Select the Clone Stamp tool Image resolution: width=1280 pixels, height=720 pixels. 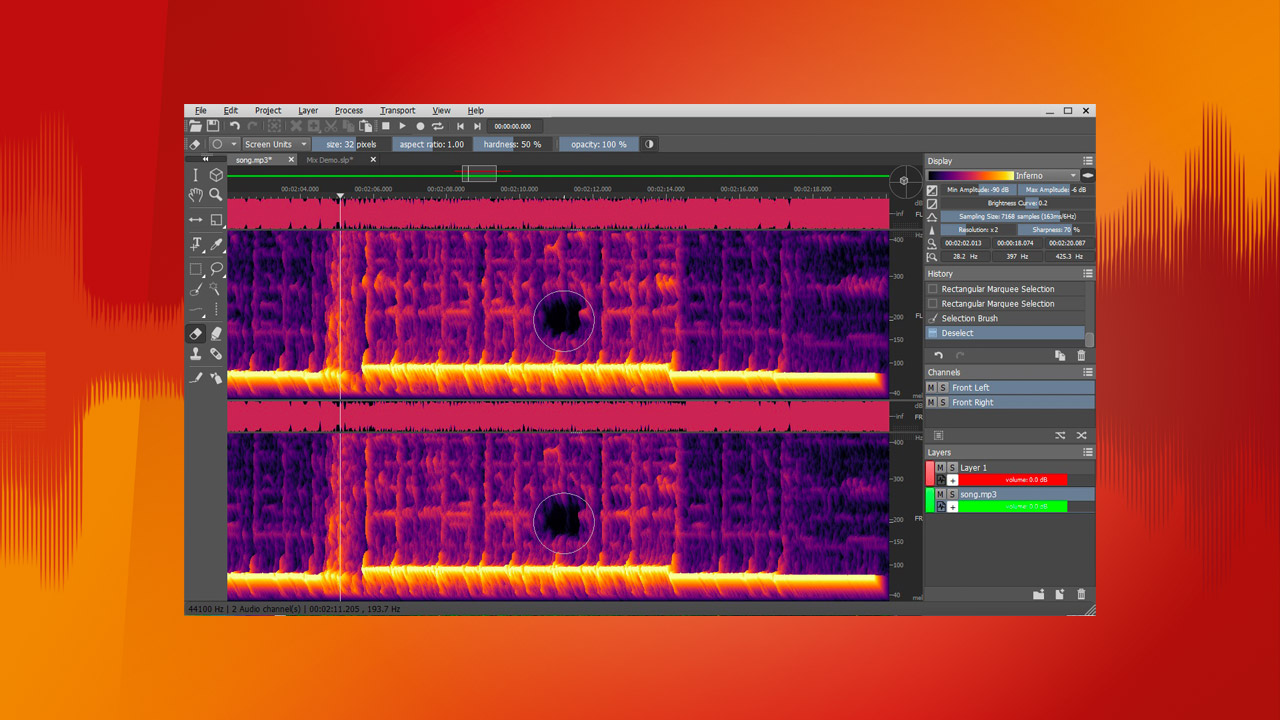pyautogui.click(x=196, y=355)
